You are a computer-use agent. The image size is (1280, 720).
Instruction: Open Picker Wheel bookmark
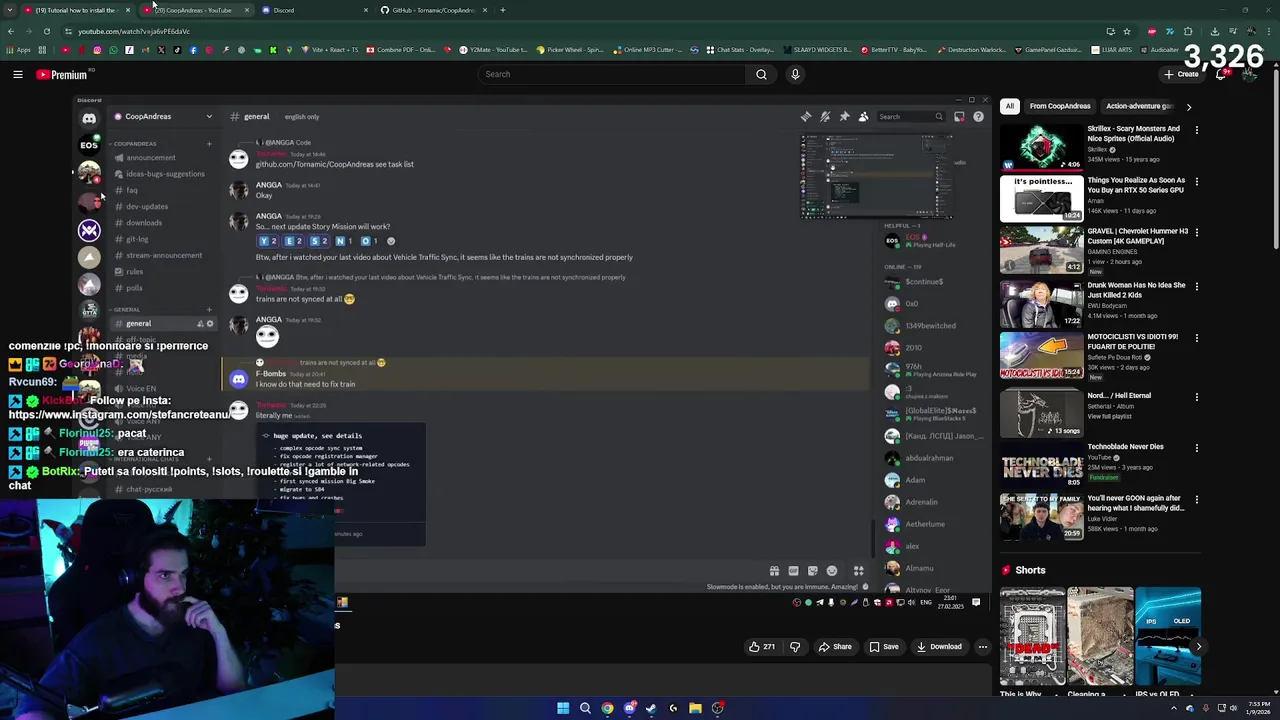570,50
